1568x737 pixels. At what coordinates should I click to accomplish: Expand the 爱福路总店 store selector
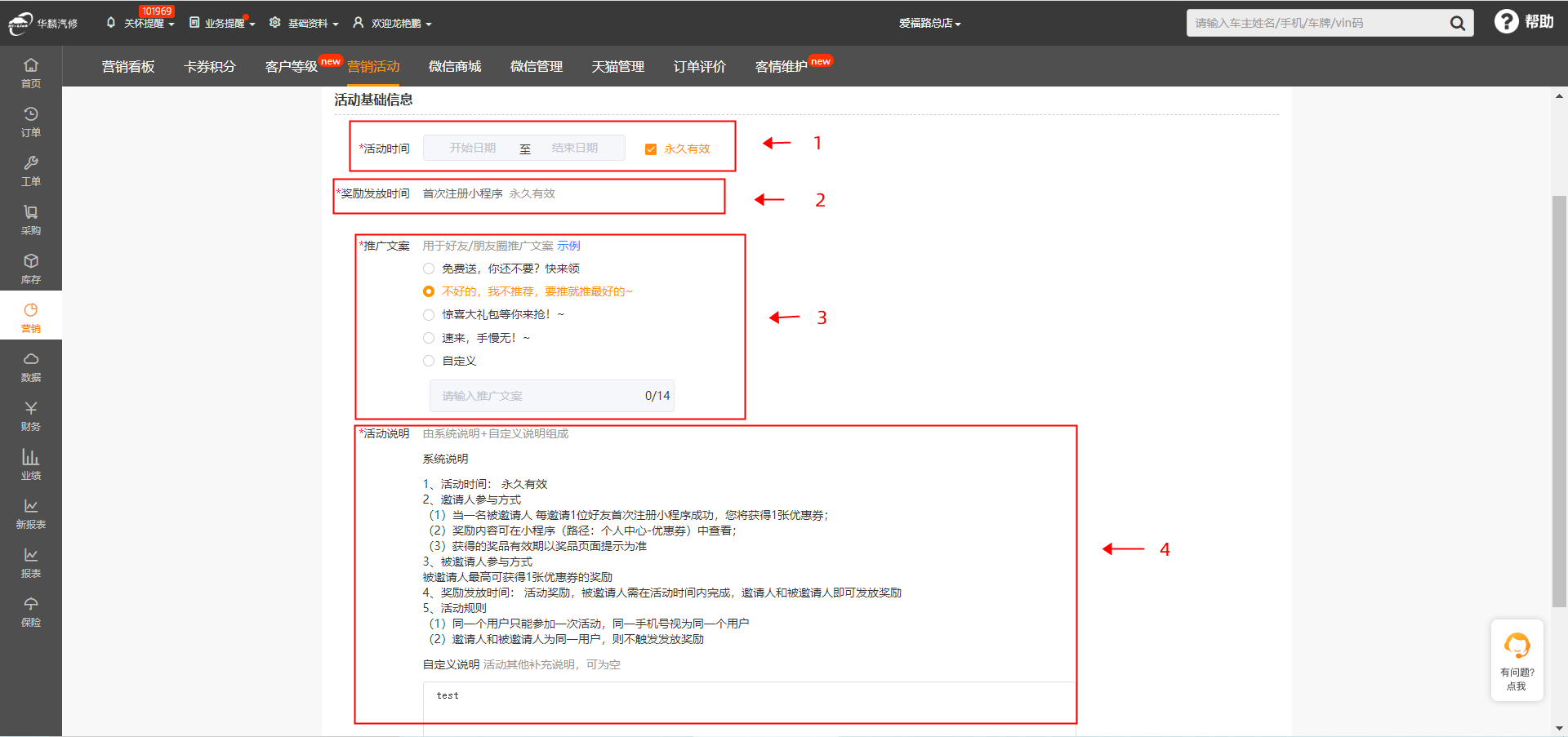929,23
